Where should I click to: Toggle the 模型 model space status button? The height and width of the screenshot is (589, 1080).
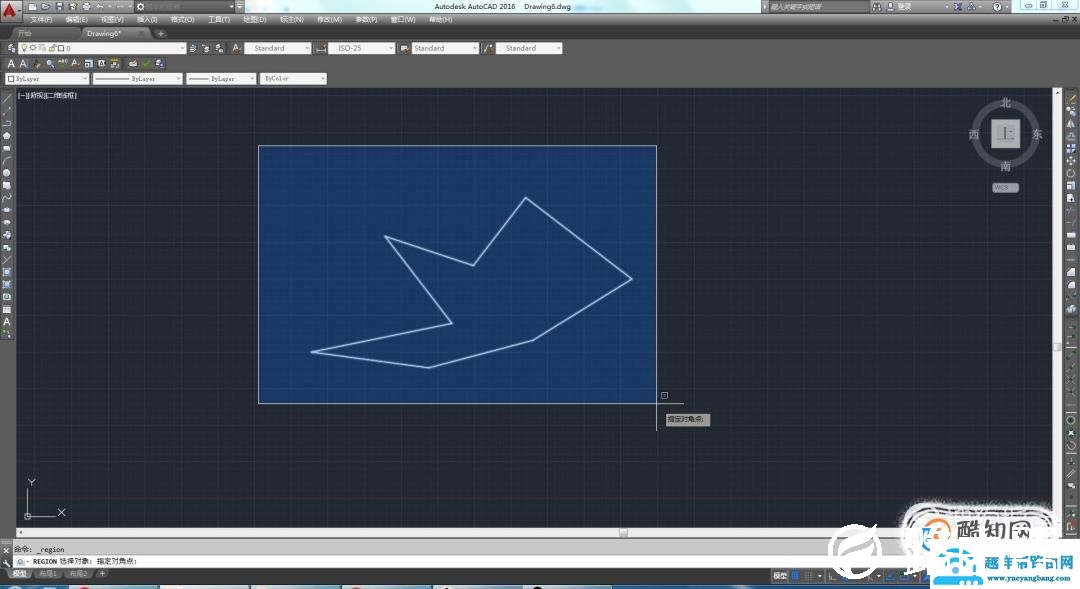pyautogui.click(x=780, y=576)
